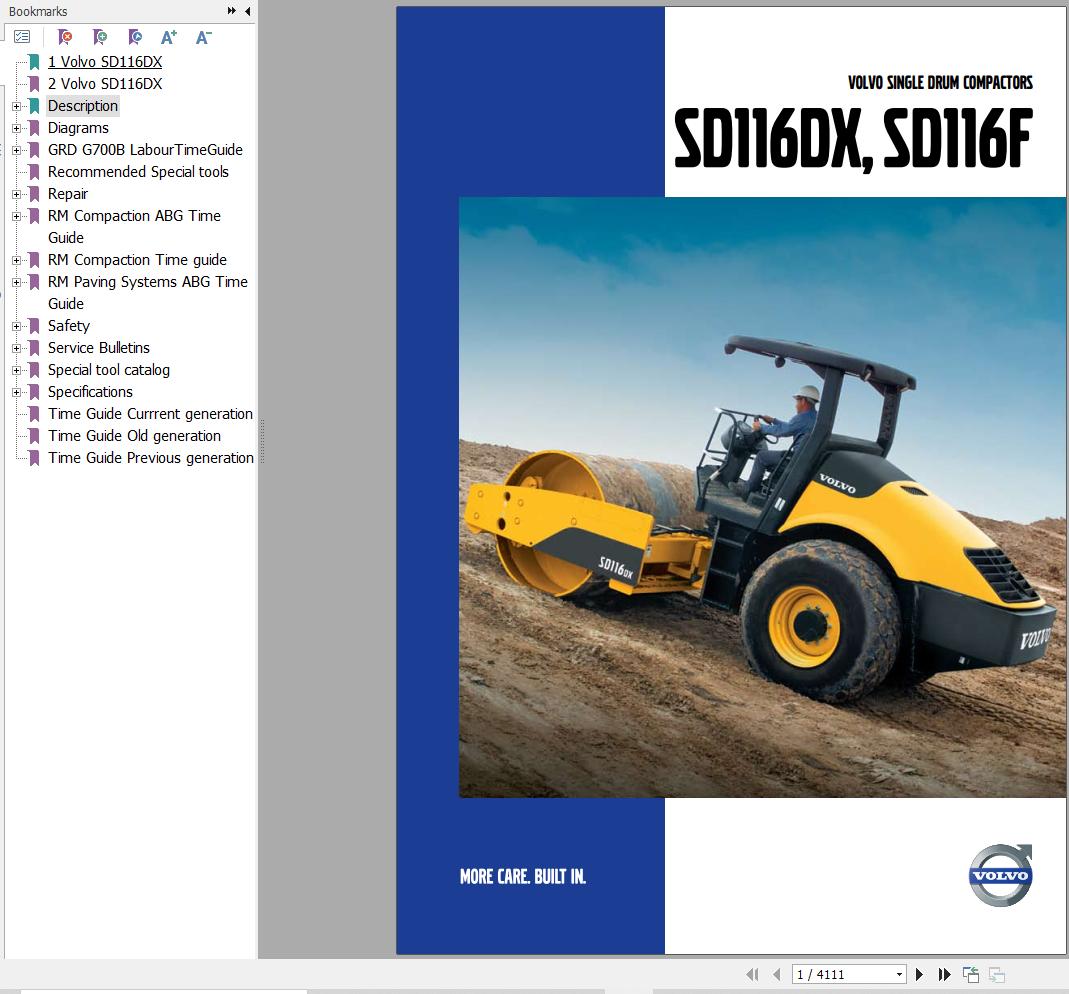Open the Repair bookmark

pos(68,194)
